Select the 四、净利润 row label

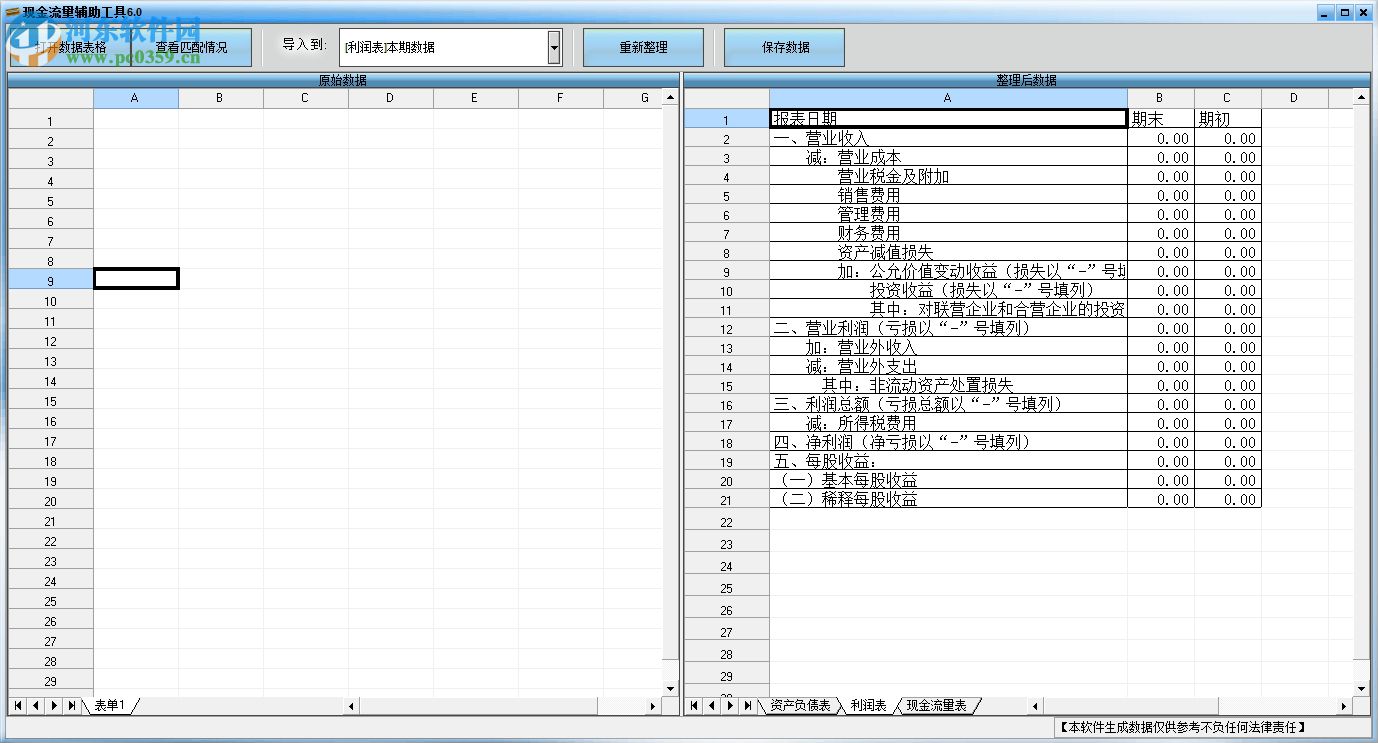948,442
